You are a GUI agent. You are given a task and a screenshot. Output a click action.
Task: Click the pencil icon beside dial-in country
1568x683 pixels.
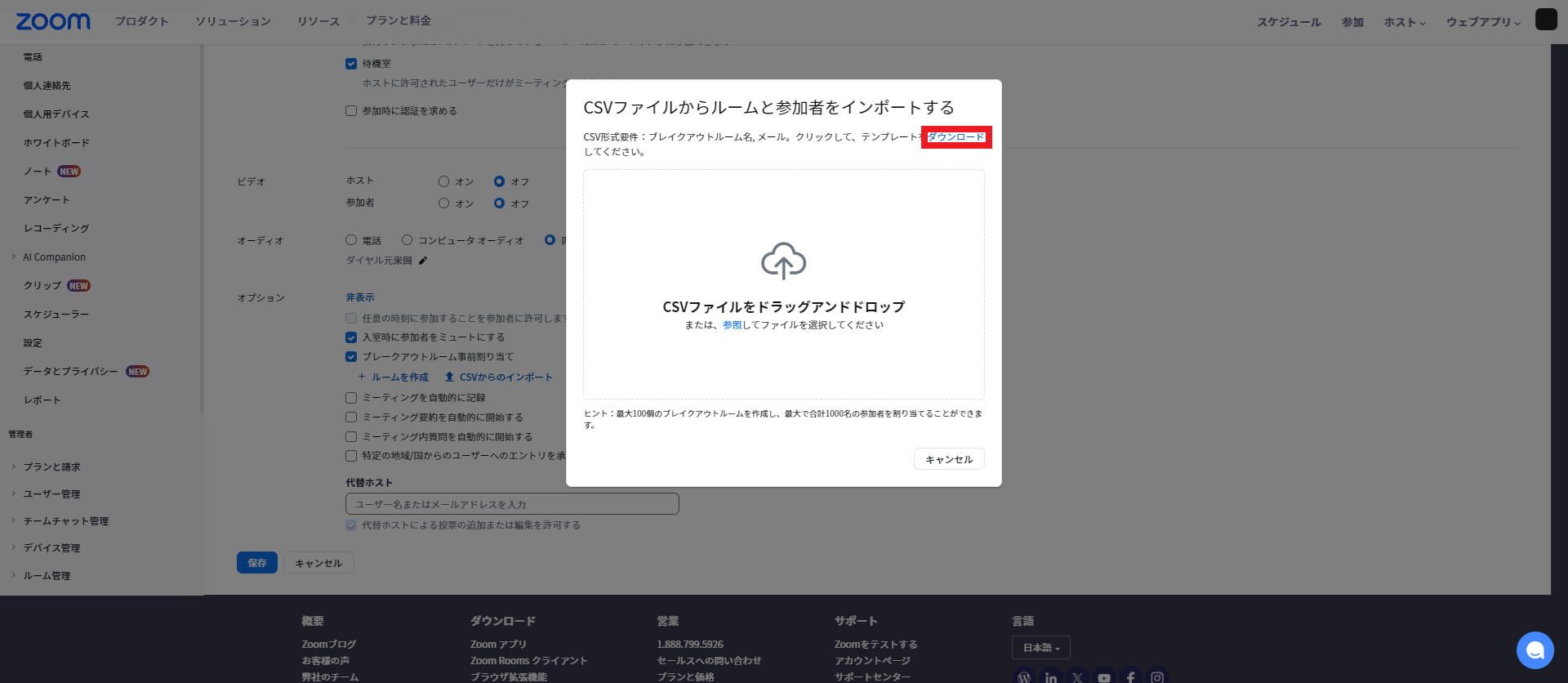[423, 261]
